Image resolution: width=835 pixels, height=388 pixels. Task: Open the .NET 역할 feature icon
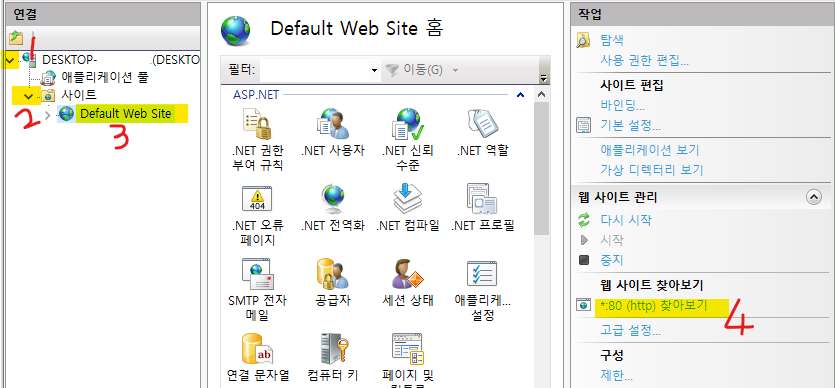[482, 123]
